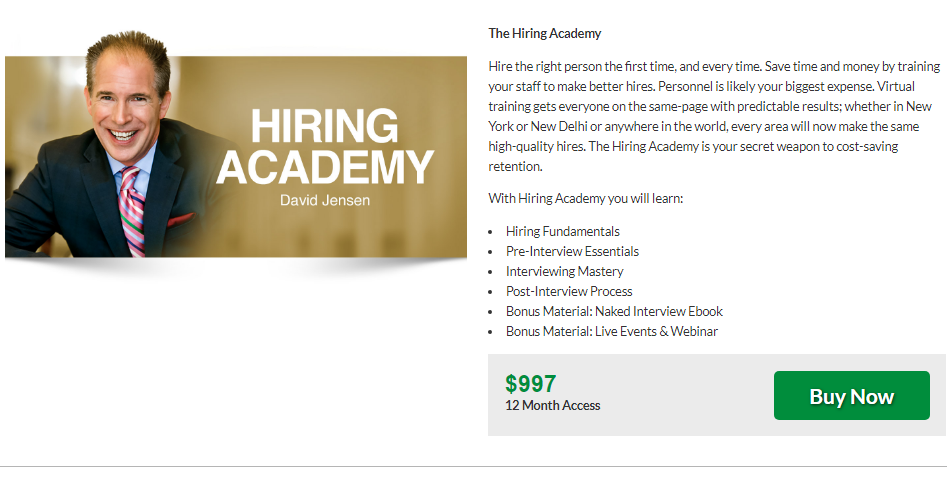Image resolution: width=952 pixels, height=490 pixels.
Task: Click the Pre-Interview Essentials list item
Action: pyautogui.click(x=572, y=251)
